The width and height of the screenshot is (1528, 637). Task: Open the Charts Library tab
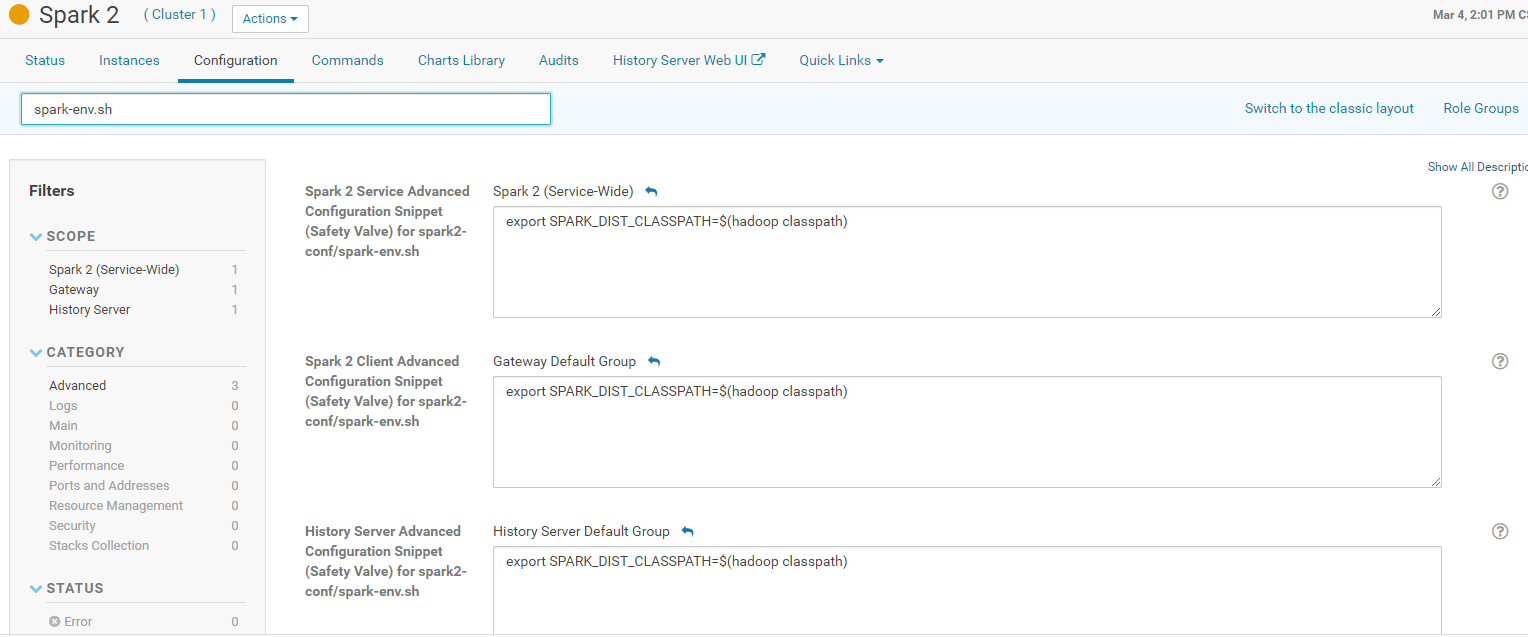(461, 60)
